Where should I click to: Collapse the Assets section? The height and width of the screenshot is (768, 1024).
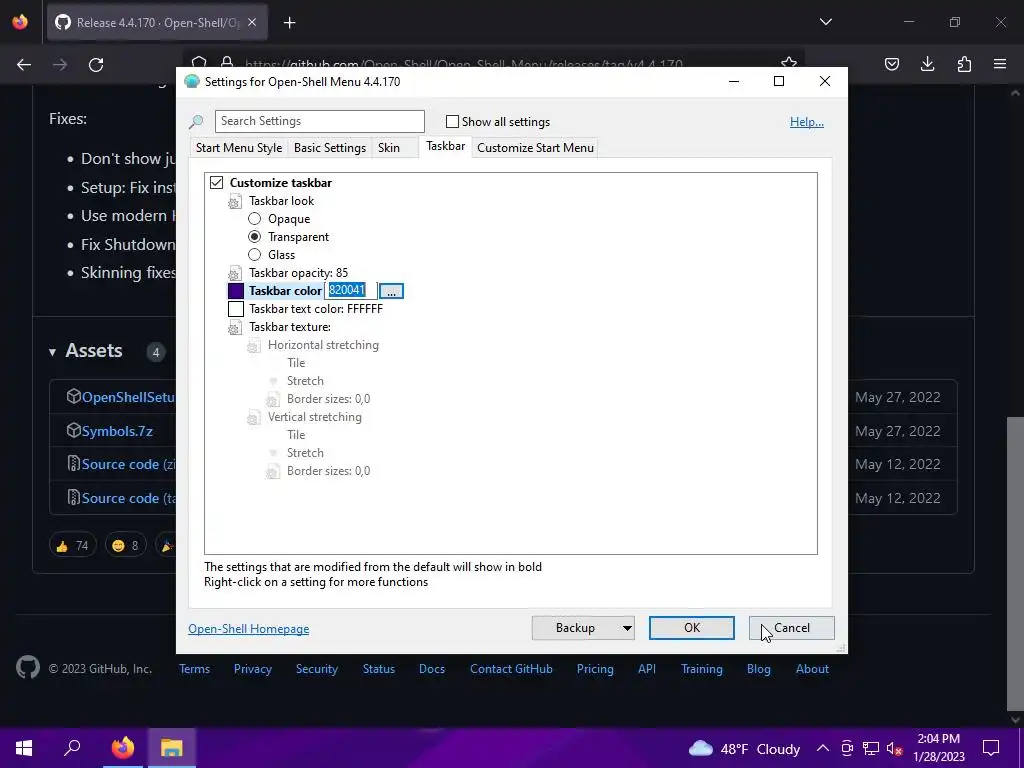click(52, 352)
